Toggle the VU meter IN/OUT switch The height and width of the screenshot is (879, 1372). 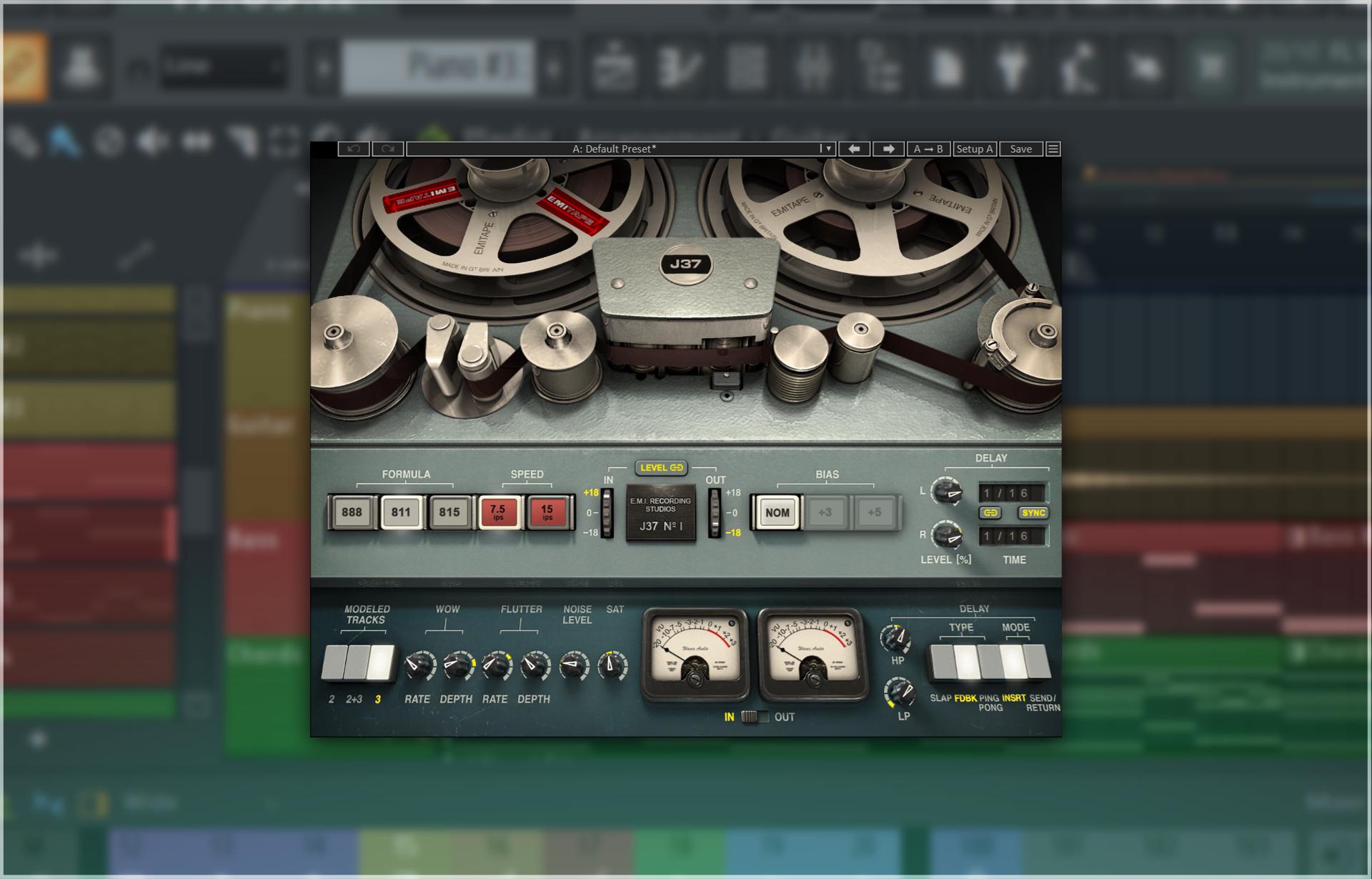755,717
